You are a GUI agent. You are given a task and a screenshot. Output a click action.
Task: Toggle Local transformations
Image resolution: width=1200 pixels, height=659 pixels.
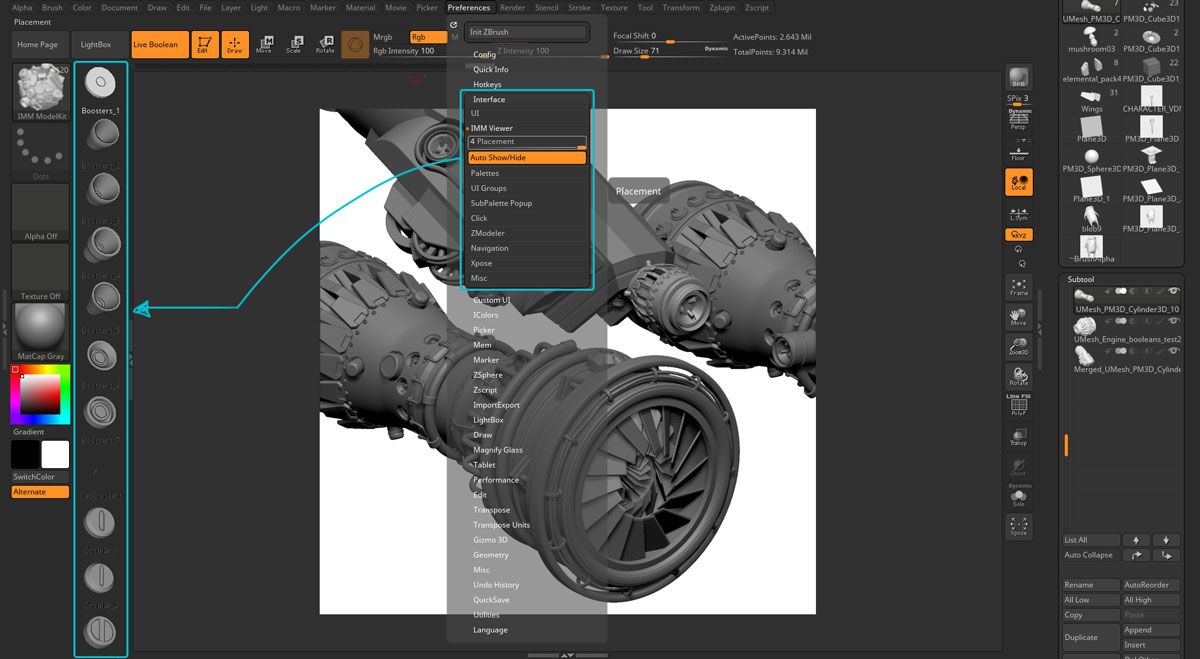coord(1018,182)
